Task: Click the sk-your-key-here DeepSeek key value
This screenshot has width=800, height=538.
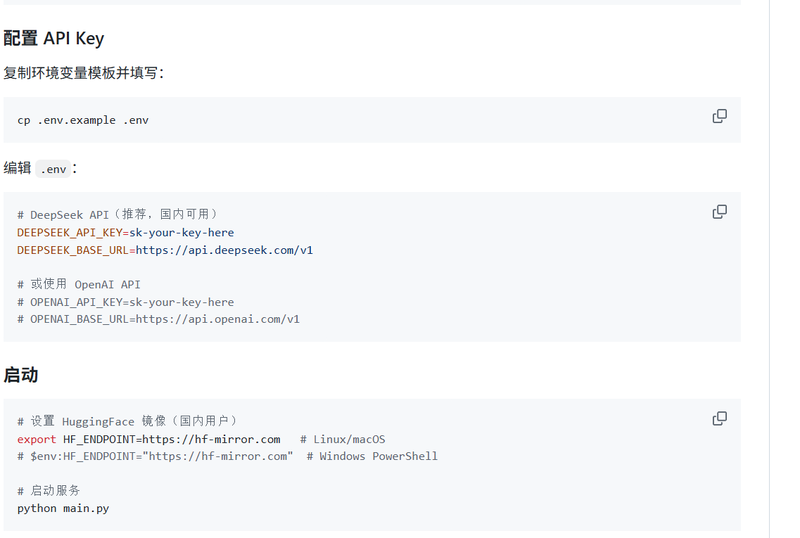Action: [x=182, y=233]
